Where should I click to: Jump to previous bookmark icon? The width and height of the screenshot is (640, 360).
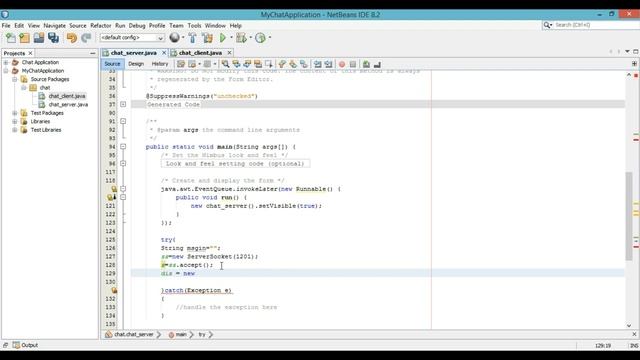pos(282,64)
